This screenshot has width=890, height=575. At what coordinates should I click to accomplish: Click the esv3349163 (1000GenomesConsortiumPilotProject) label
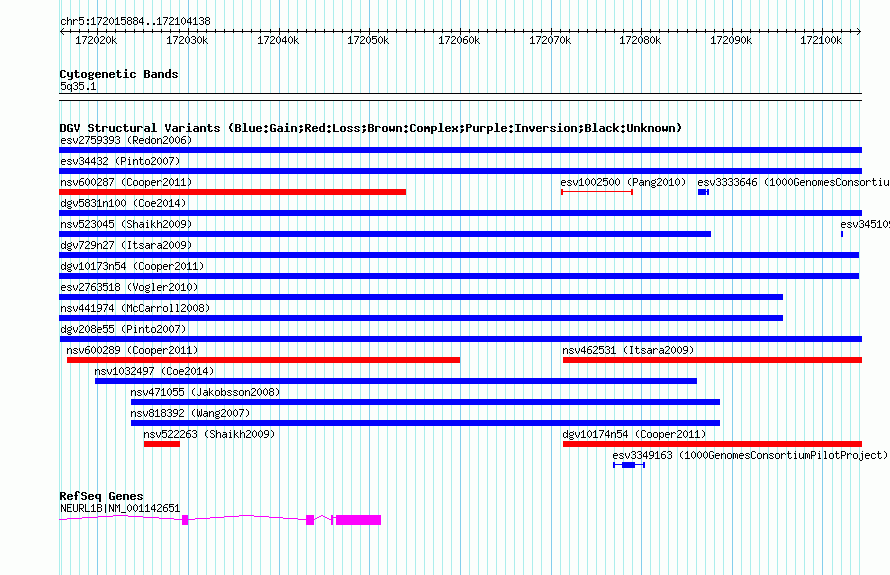750,455
